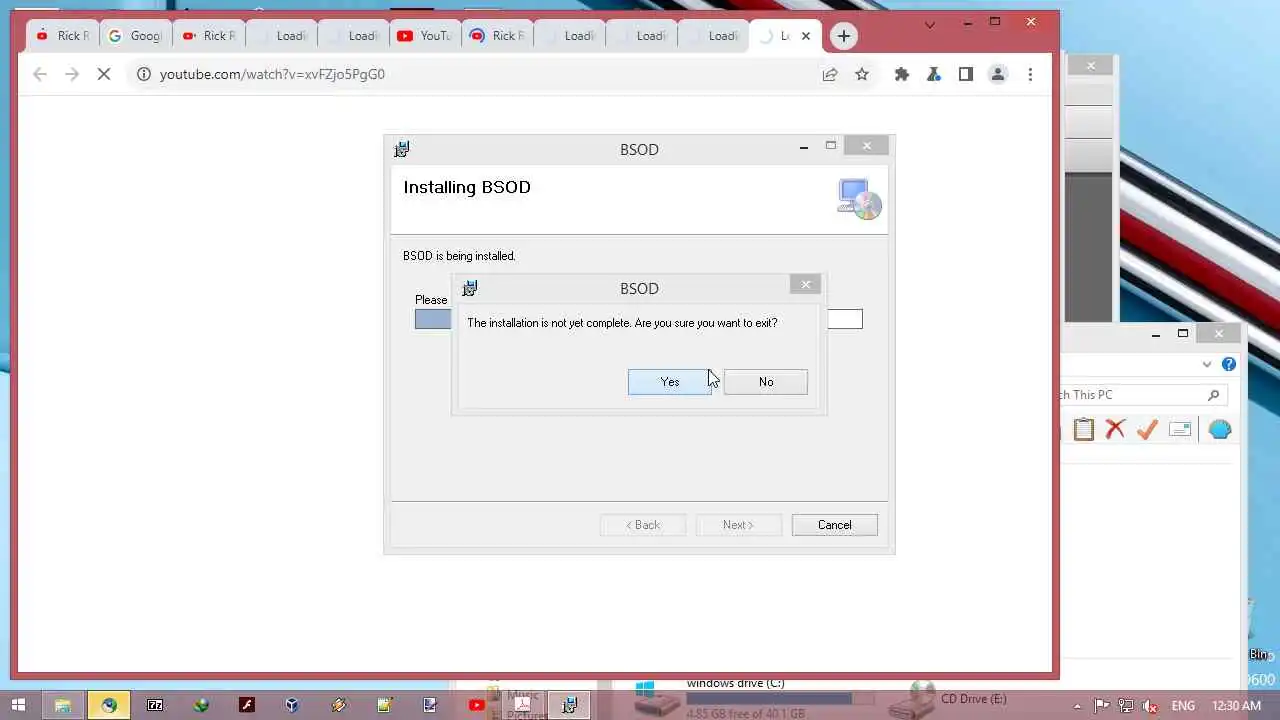Open the Chrome Extensions puzzle menu

902,74
